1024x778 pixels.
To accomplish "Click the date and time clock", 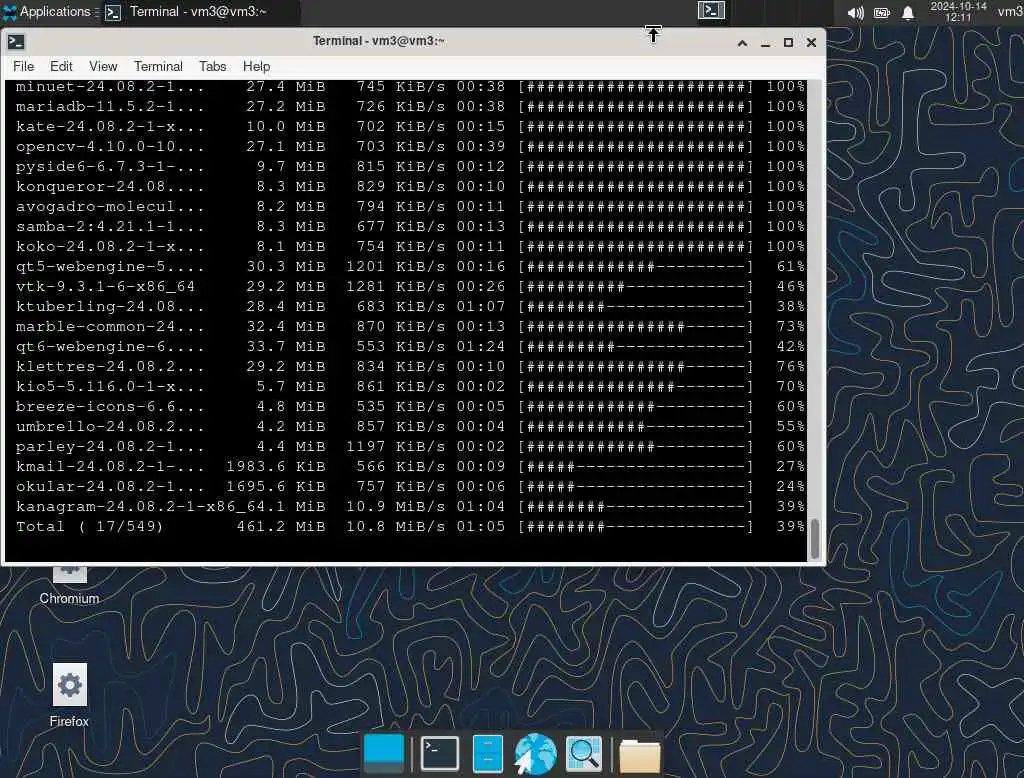I will pyautogui.click(x=958, y=12).
